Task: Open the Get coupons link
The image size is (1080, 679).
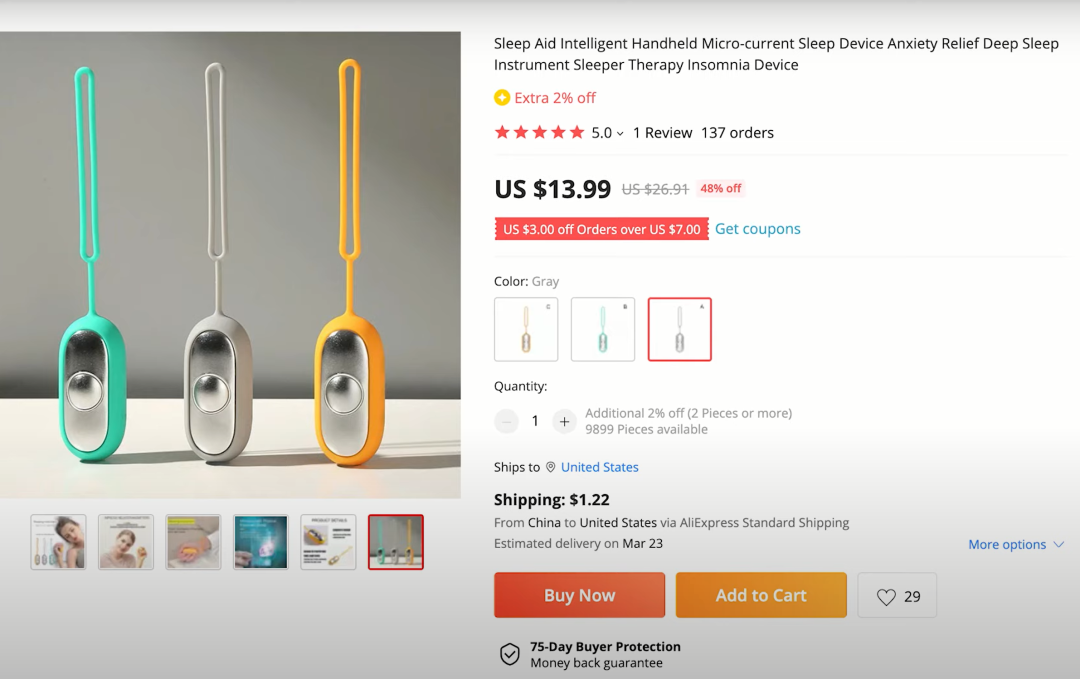Action: tap(757, 229)
